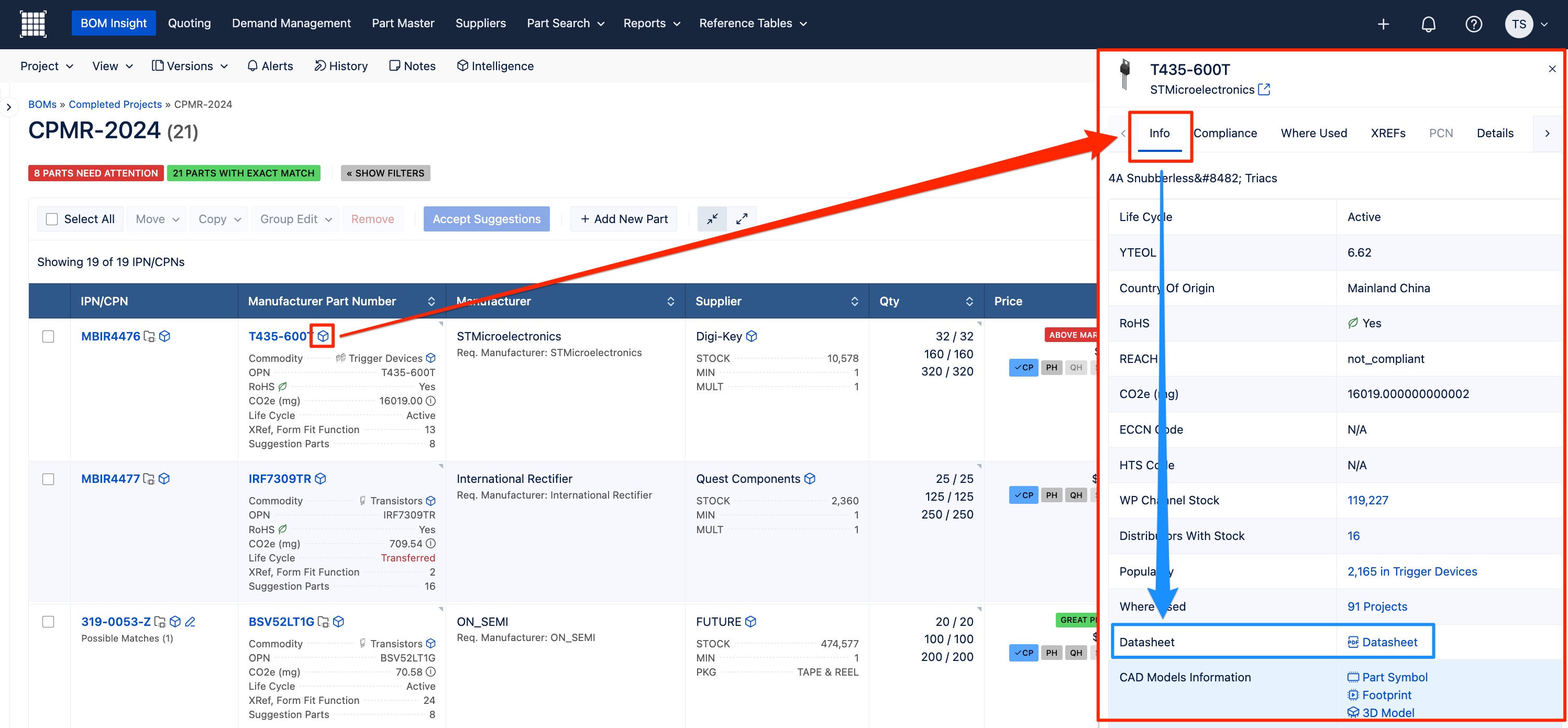Click CO2e info icon for T435-600T

pyautogui.click(x=430, y=401)
